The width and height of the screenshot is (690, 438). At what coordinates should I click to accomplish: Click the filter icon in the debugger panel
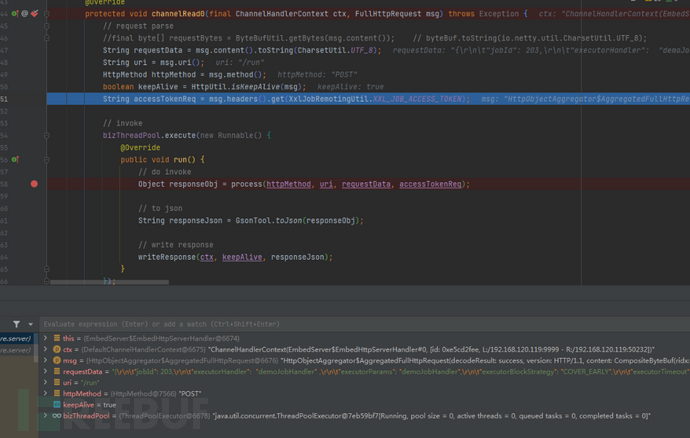[x=16, y=324]
